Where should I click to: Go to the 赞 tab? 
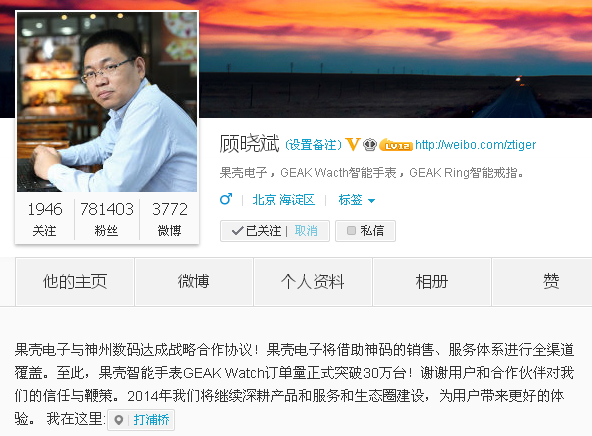coord(550,282)
